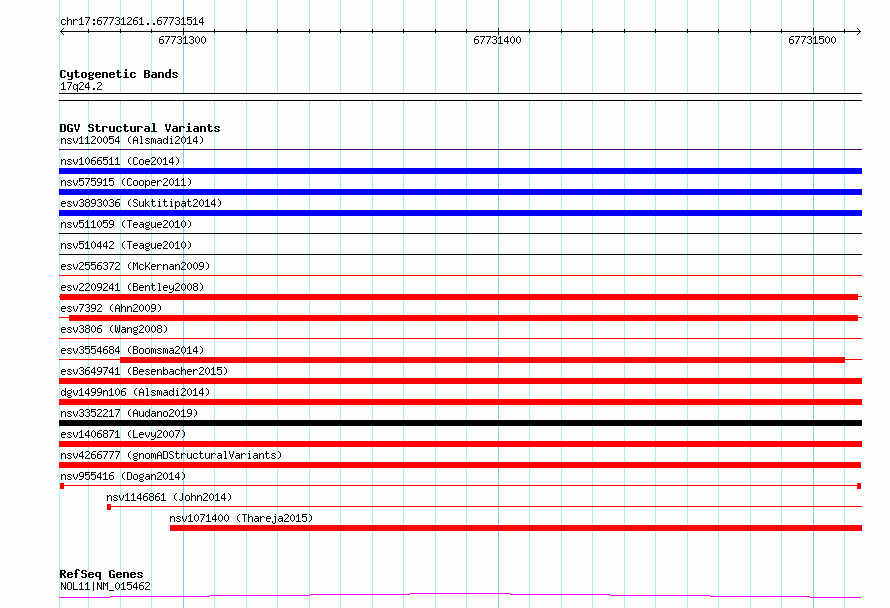Open variant esv7392 (Ahn2009)

[111, 308]
